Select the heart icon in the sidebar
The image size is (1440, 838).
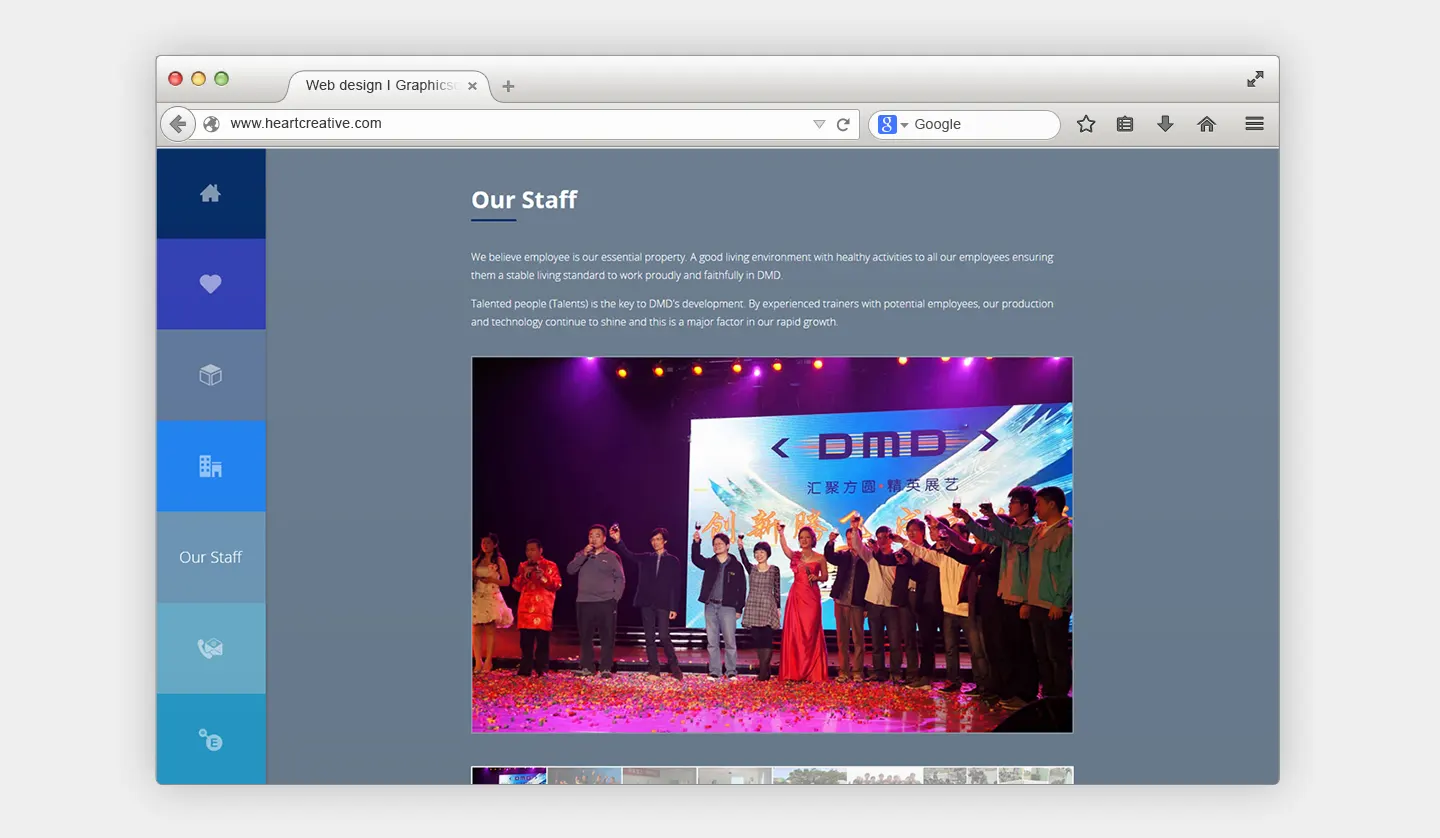tap(210, 284)
